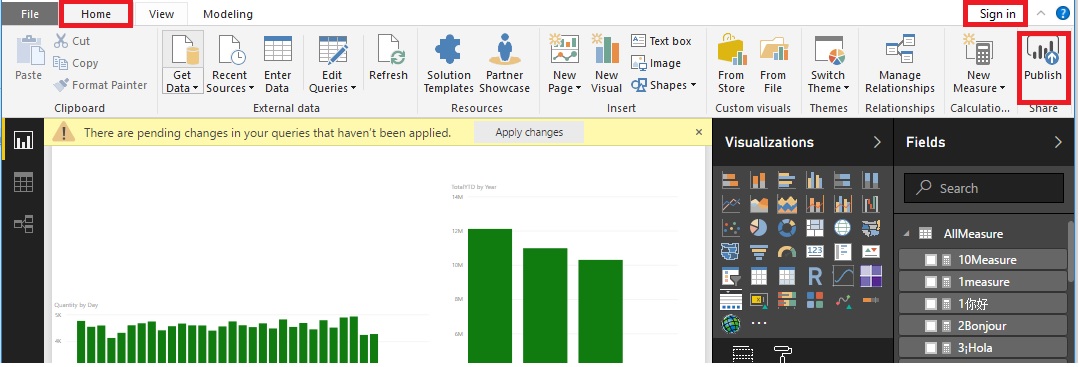The height and width of the screenshot is (367, 1079).
Task: Open the Shapes dropdown
Action: [x=664, y=85]
